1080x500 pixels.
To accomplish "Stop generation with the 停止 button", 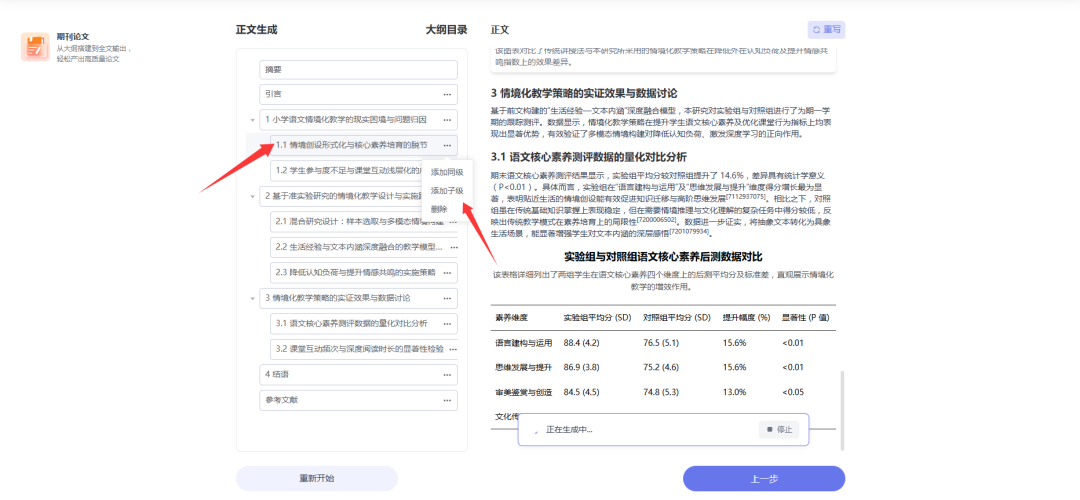I will 779,430.
